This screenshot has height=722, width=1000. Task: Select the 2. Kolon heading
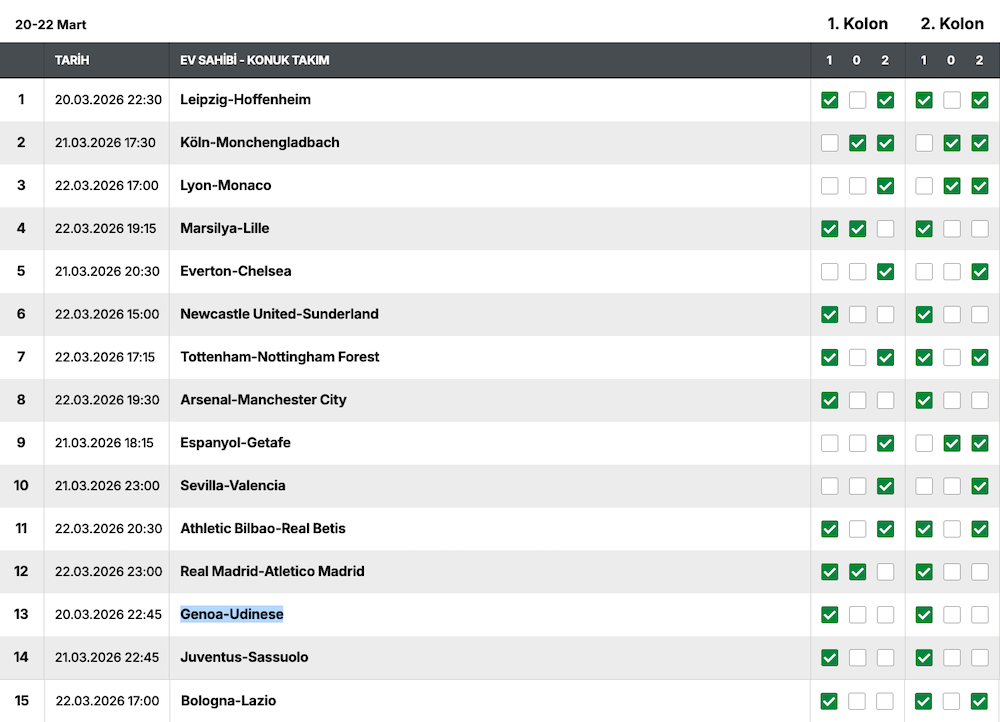point(952,24)
